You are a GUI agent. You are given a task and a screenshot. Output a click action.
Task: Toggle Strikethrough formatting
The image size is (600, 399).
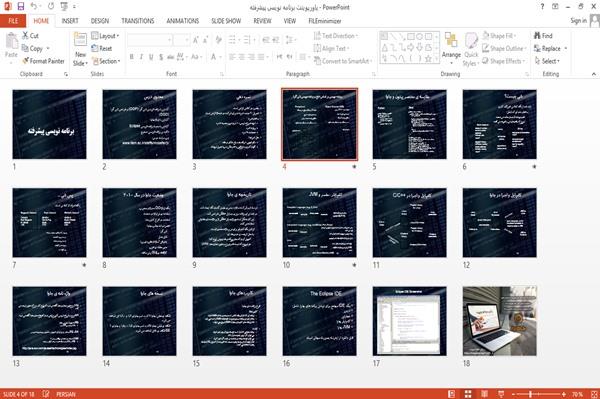click(171, 57)
